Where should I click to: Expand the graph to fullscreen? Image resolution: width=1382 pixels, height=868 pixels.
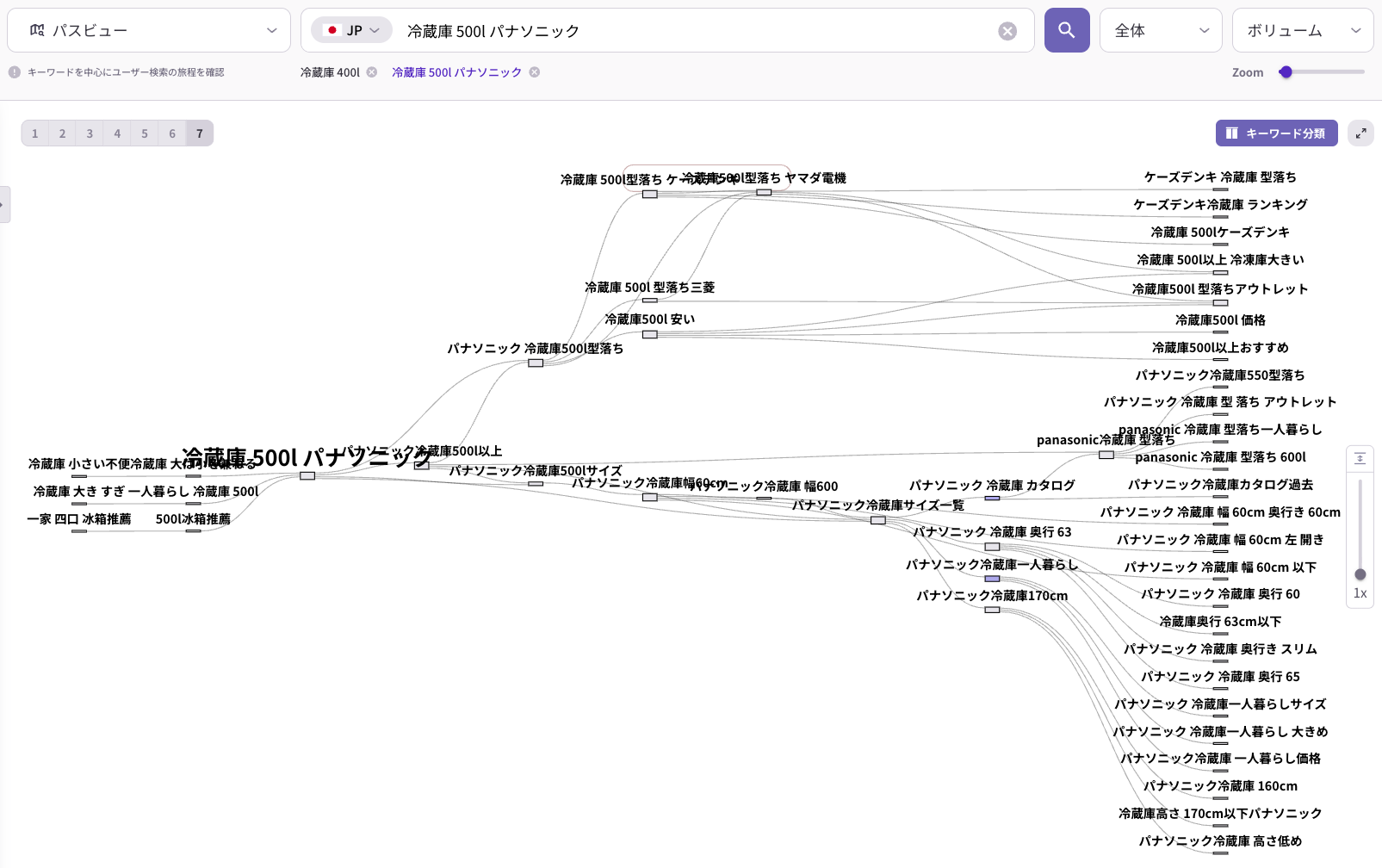pyautogui.click(x=1360, y=133)
